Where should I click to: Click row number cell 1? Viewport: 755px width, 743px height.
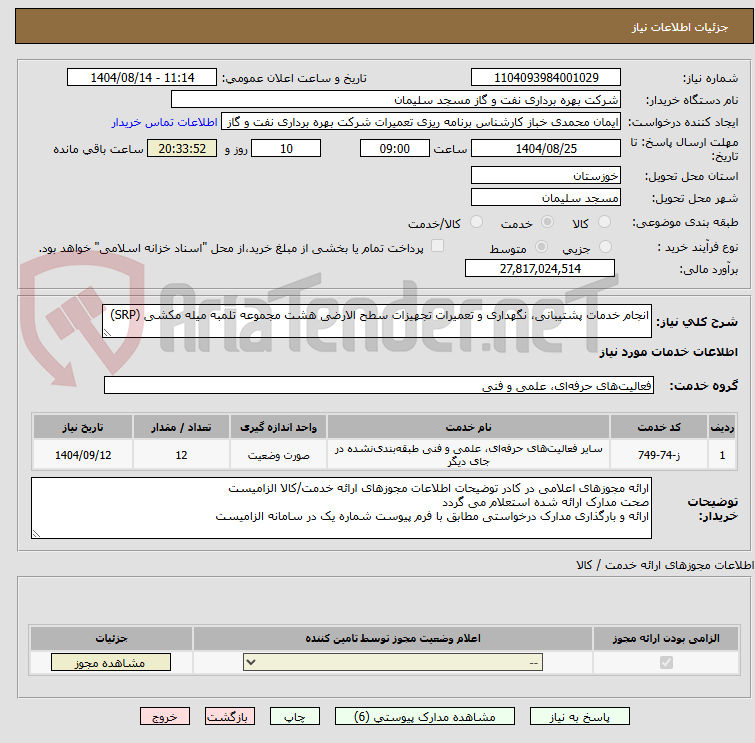click(722, 455)
